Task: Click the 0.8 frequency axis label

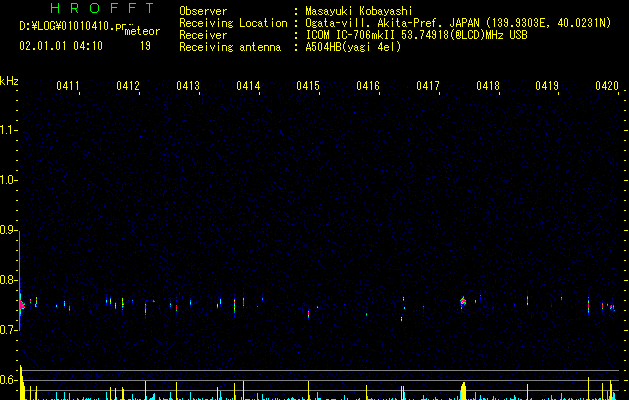Action: tap(7, 280)
